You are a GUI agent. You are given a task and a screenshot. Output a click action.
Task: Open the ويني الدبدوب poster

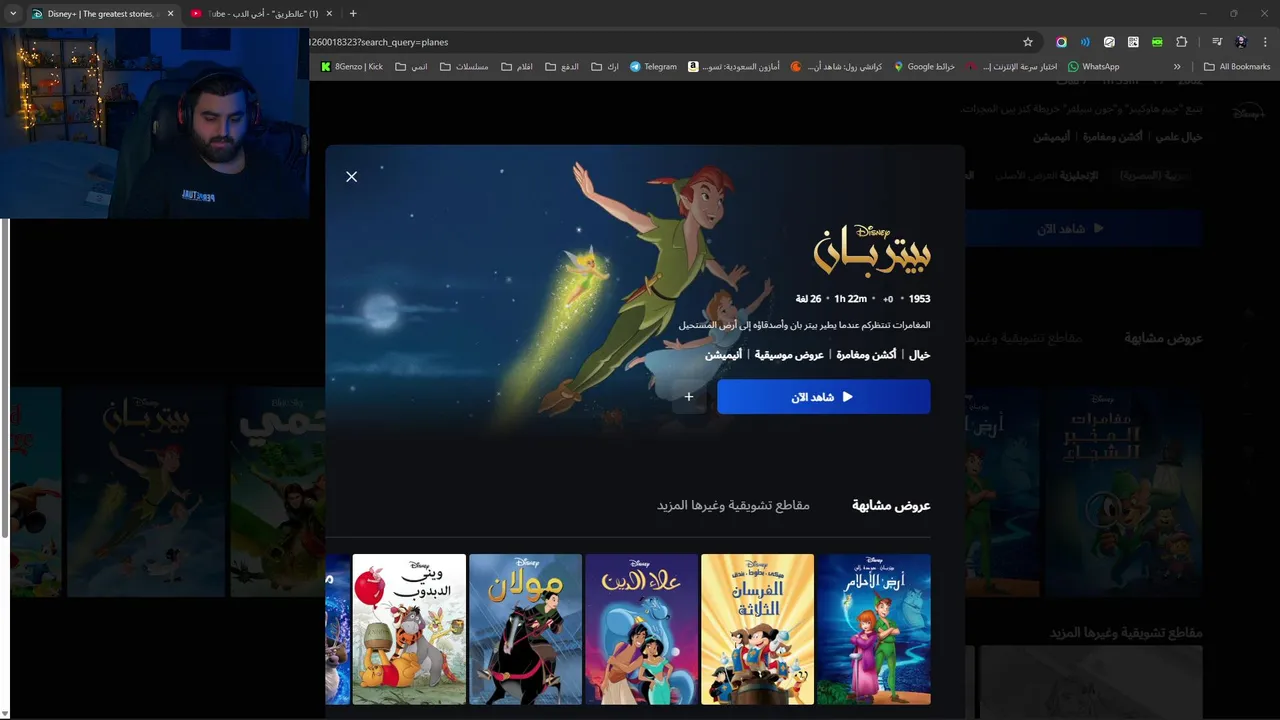pyautogui.click(x=409, y=629)
